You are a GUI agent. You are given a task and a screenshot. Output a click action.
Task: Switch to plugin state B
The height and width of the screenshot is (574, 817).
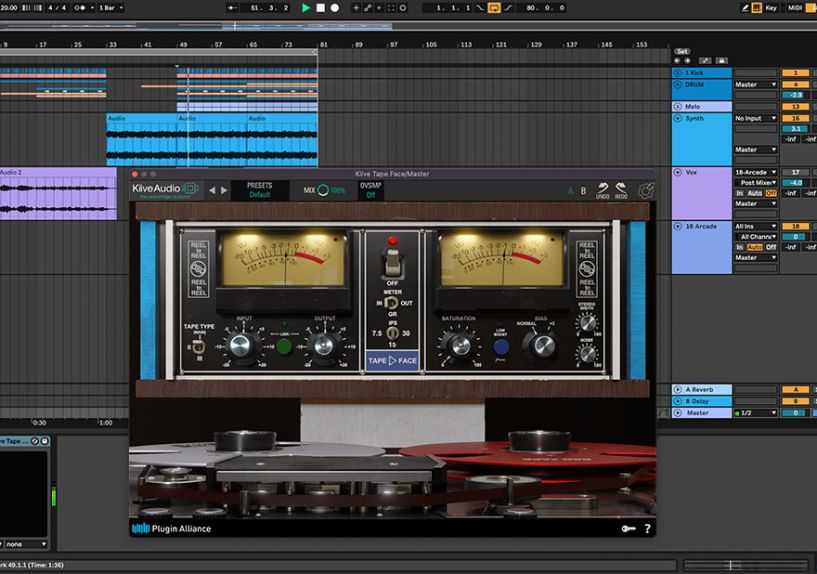[x=583, y=191]
